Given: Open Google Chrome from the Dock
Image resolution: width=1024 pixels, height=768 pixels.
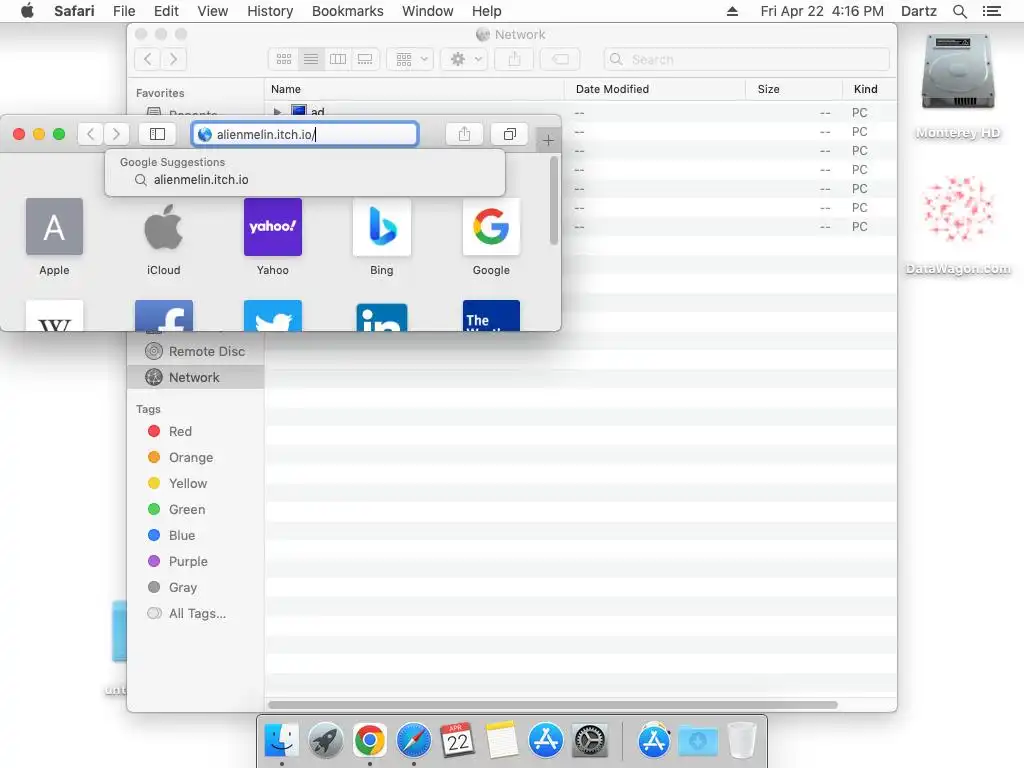Looking at the screenshot, I should pos(370,741).
